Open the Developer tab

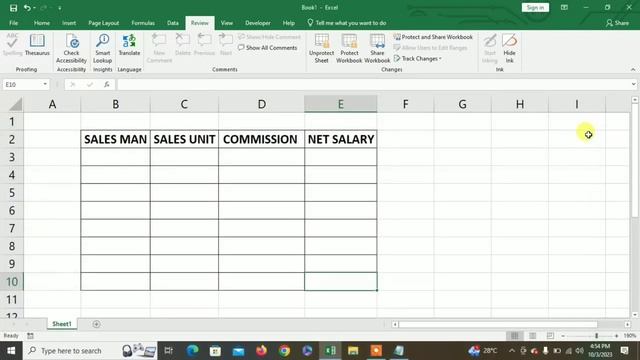click(258, 23)
